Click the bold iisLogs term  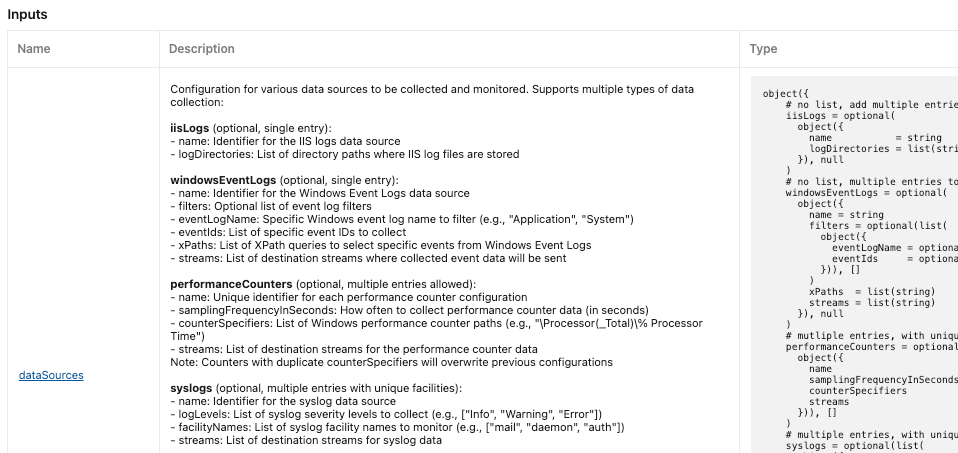pyautogui.click(x=190, y=128)
